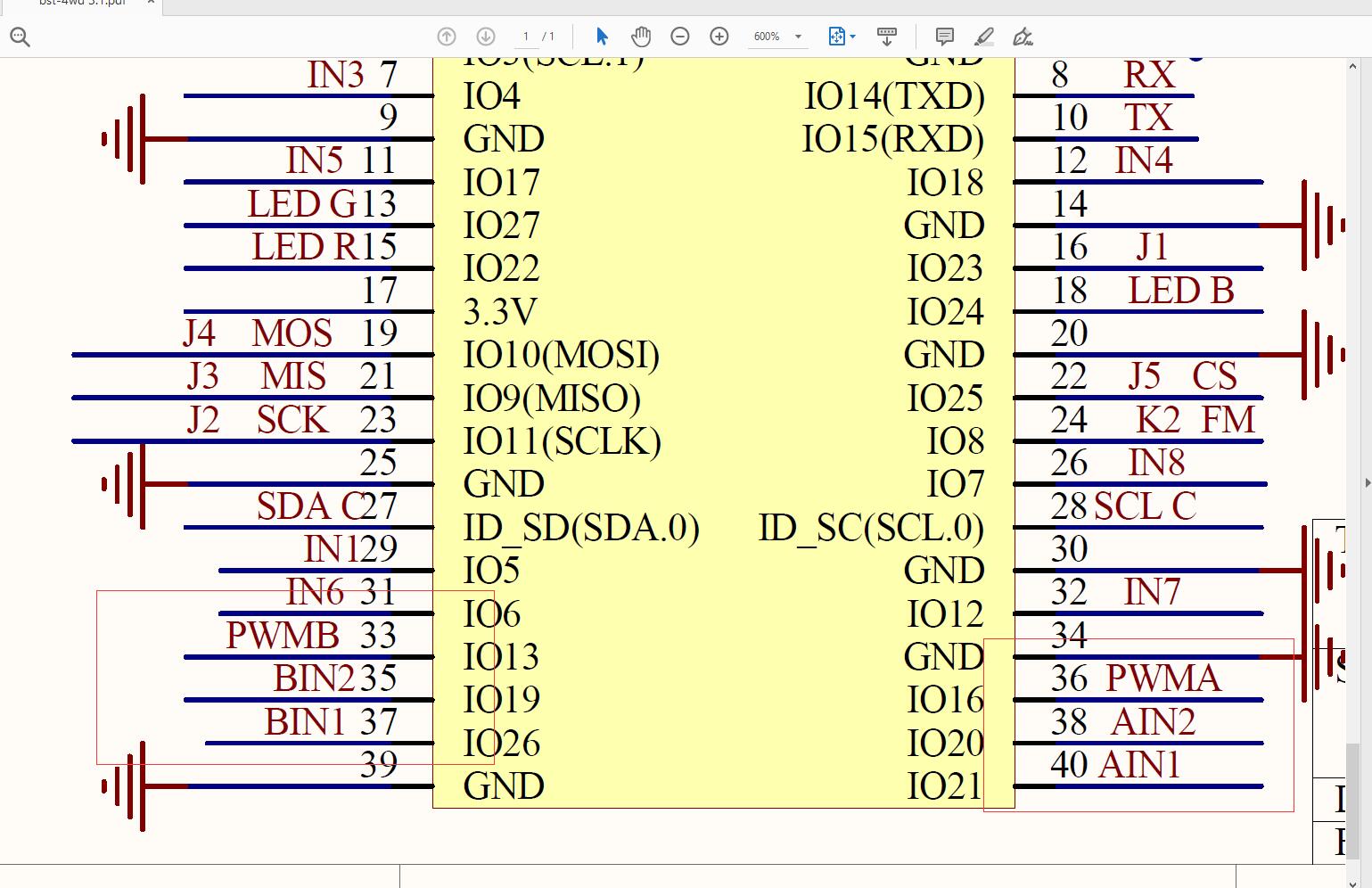Viewport: 1372px width, 888px height.
Task: Click the LED R net label
Action: [x=304, y=247]
